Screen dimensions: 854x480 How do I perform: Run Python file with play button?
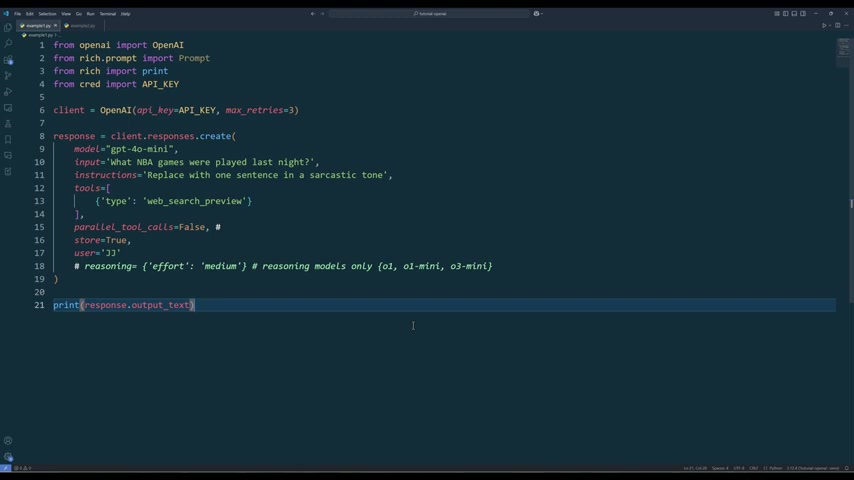(824, 26)
